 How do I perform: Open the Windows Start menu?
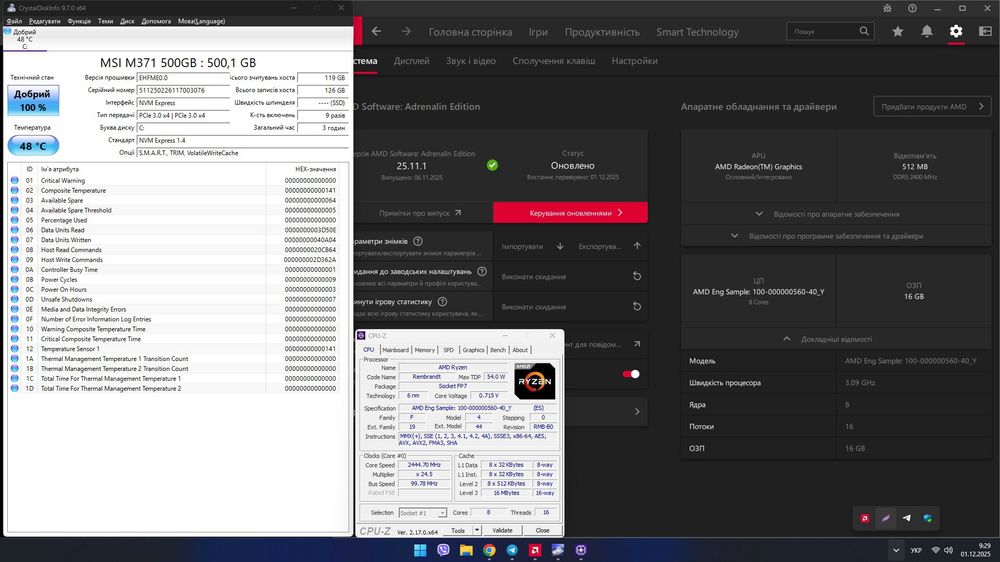(x=420, y=550)
